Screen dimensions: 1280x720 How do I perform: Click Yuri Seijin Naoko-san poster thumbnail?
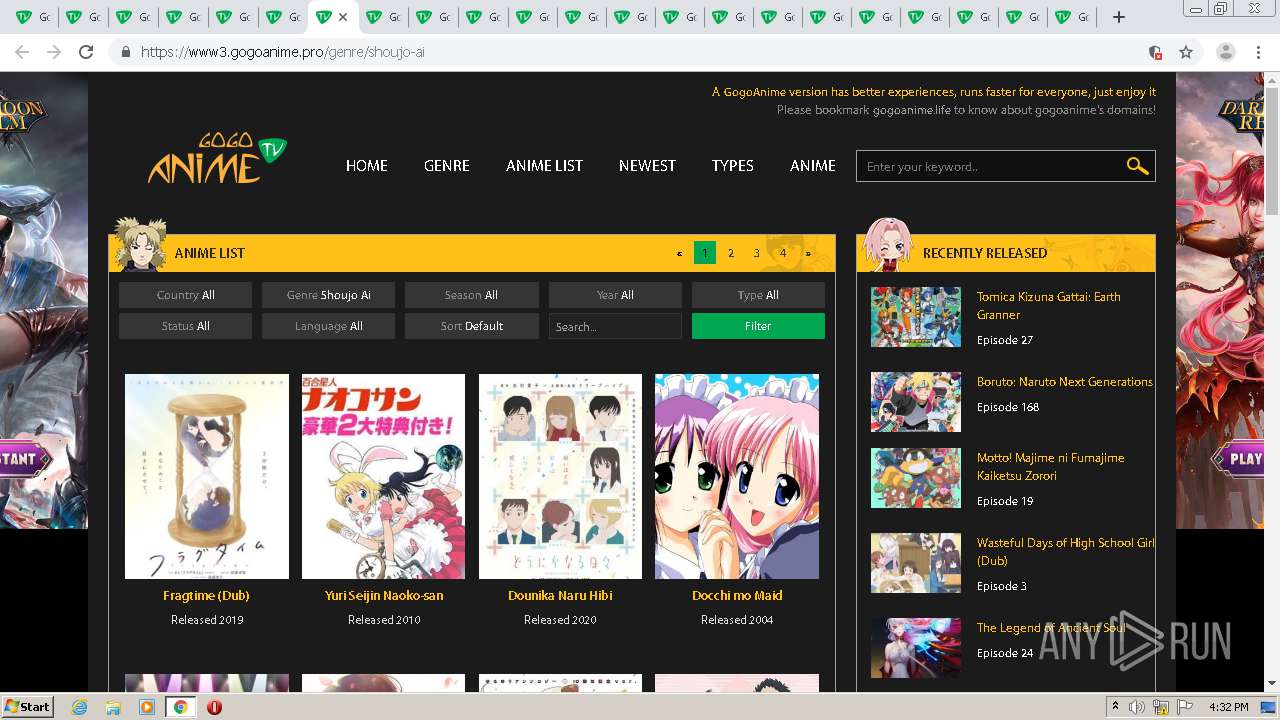[383, 476]
